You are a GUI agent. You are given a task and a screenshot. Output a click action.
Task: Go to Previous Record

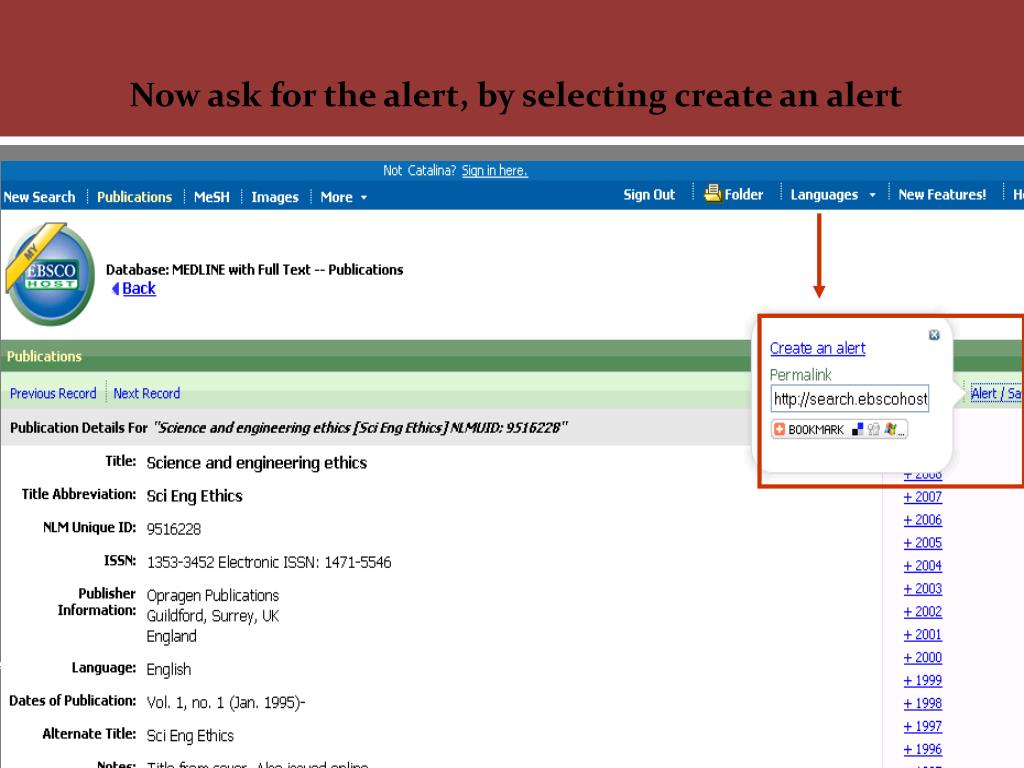53,393
